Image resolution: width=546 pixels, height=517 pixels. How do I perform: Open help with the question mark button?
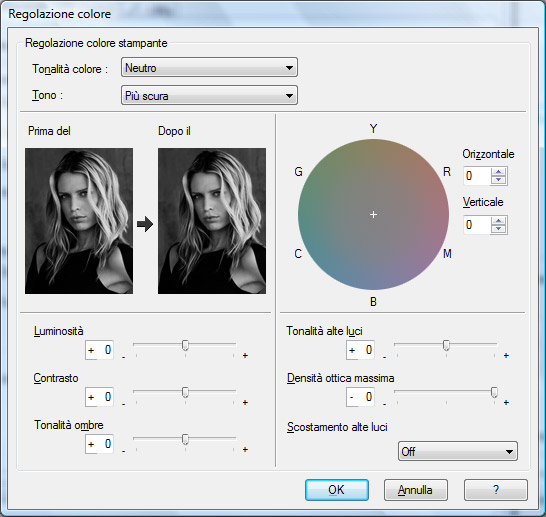pyautogui.click(x=496, y=490)
